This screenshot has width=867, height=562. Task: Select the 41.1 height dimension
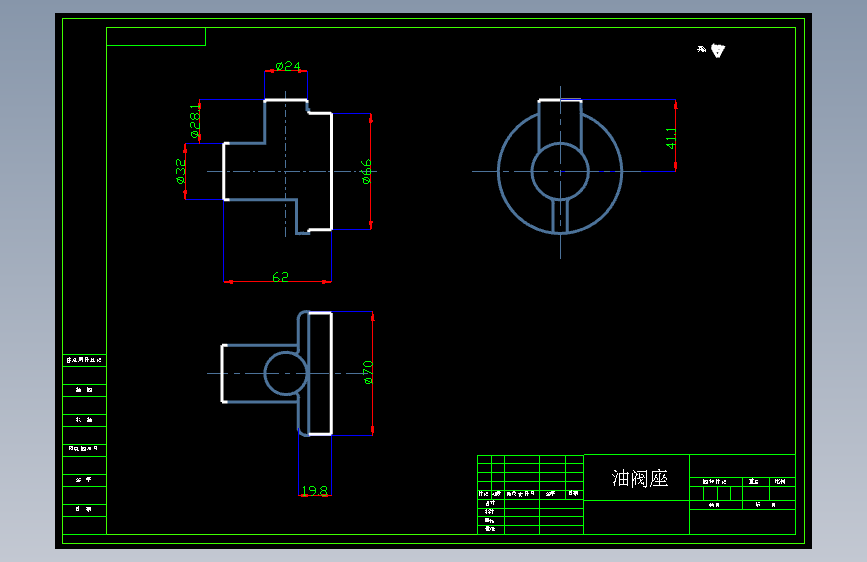pos(671,138)
